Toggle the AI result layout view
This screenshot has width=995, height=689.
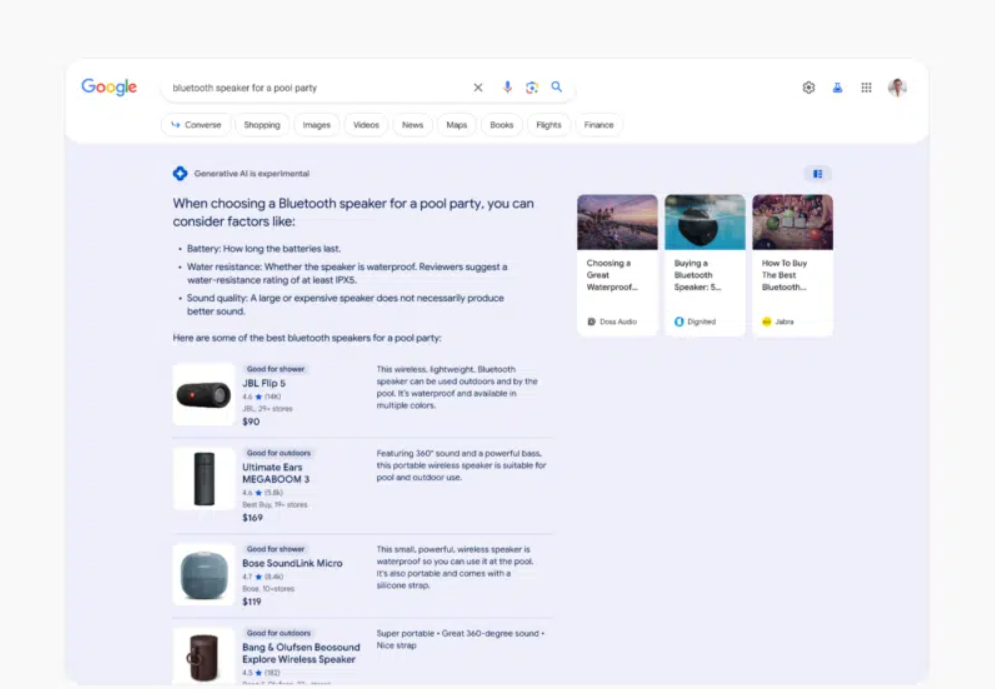coord(817,174)
